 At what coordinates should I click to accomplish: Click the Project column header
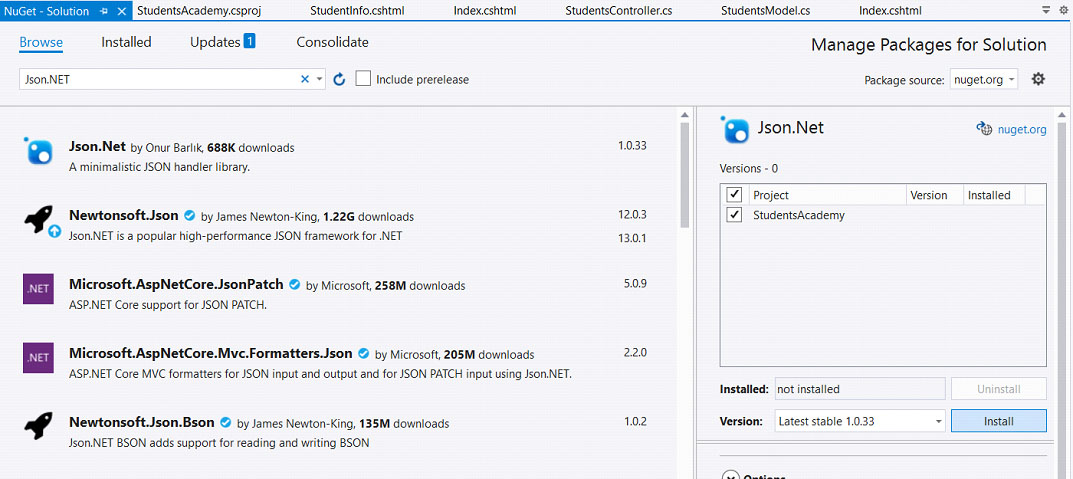827,195
